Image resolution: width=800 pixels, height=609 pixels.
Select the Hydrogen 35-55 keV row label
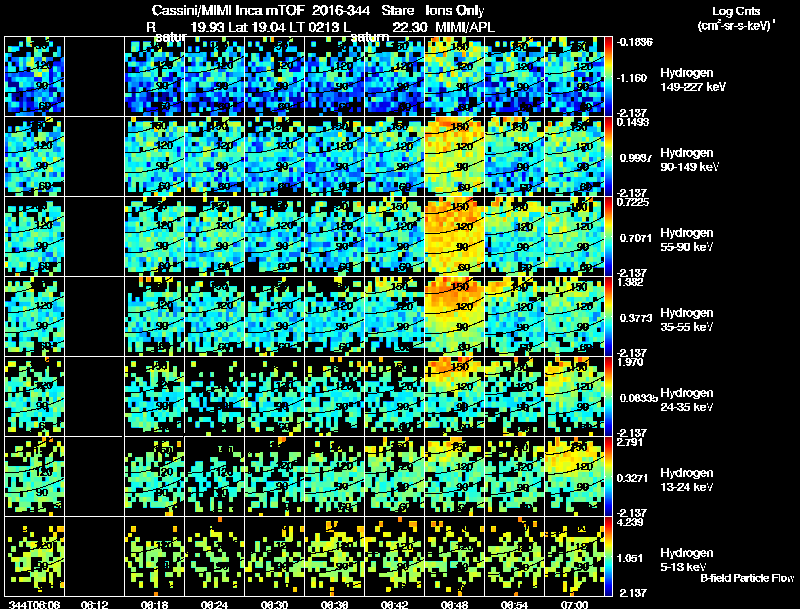(x=687, y=320)
